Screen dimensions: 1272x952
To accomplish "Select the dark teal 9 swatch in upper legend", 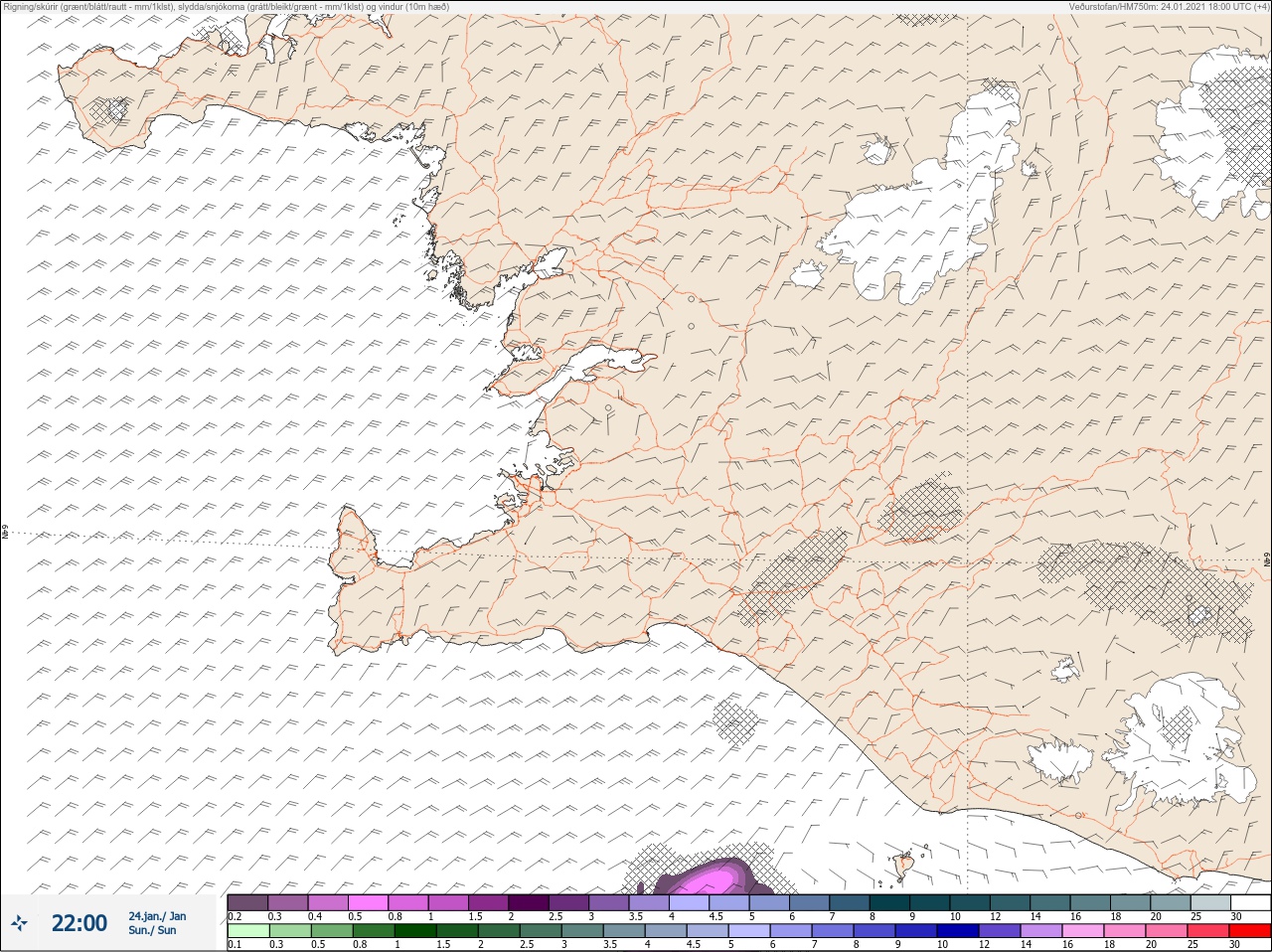I will click(929, 902).
